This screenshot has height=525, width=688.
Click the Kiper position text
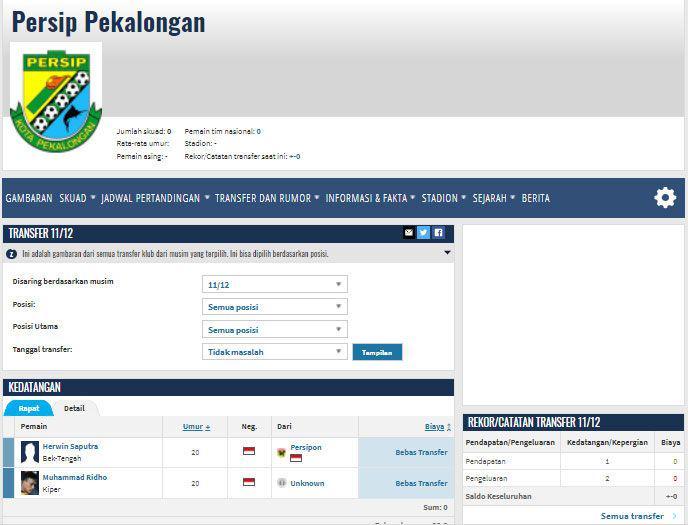point(51,489)
